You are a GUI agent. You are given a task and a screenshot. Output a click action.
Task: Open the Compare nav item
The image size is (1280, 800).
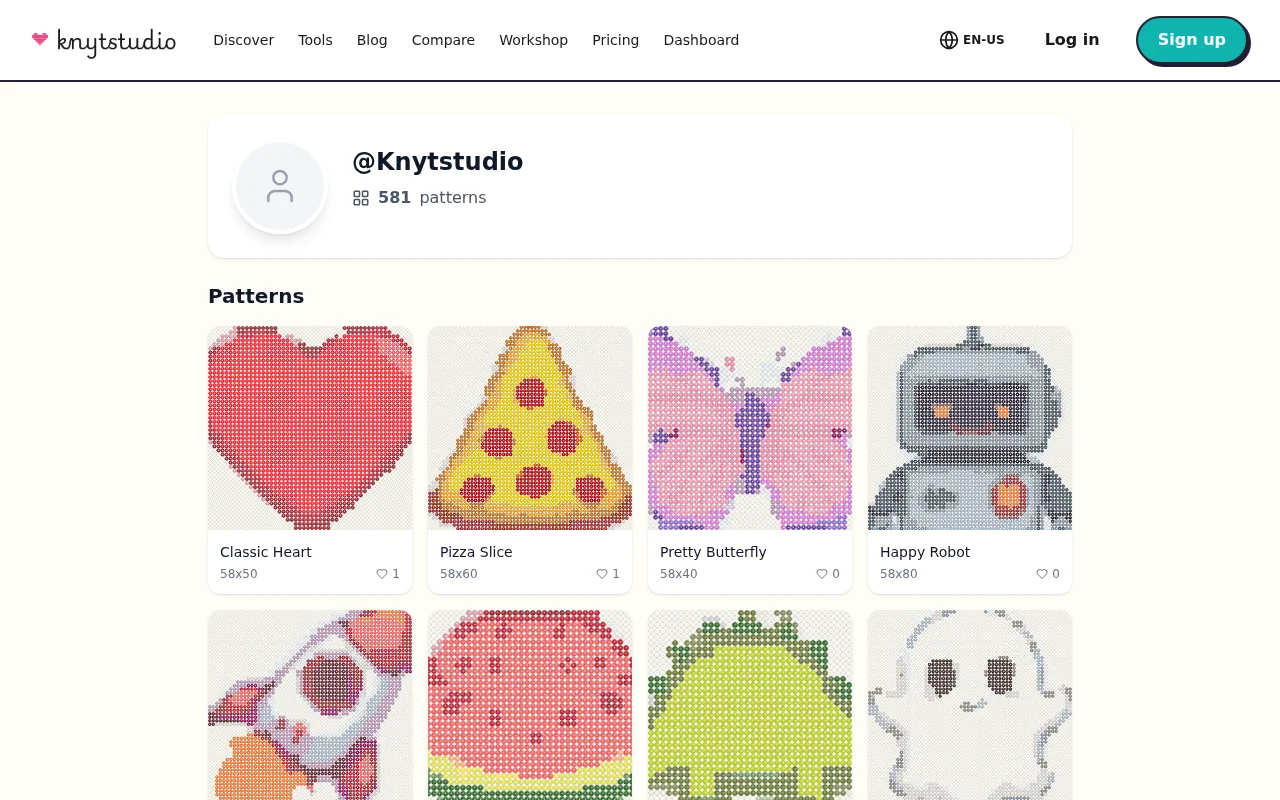[443, 40]
